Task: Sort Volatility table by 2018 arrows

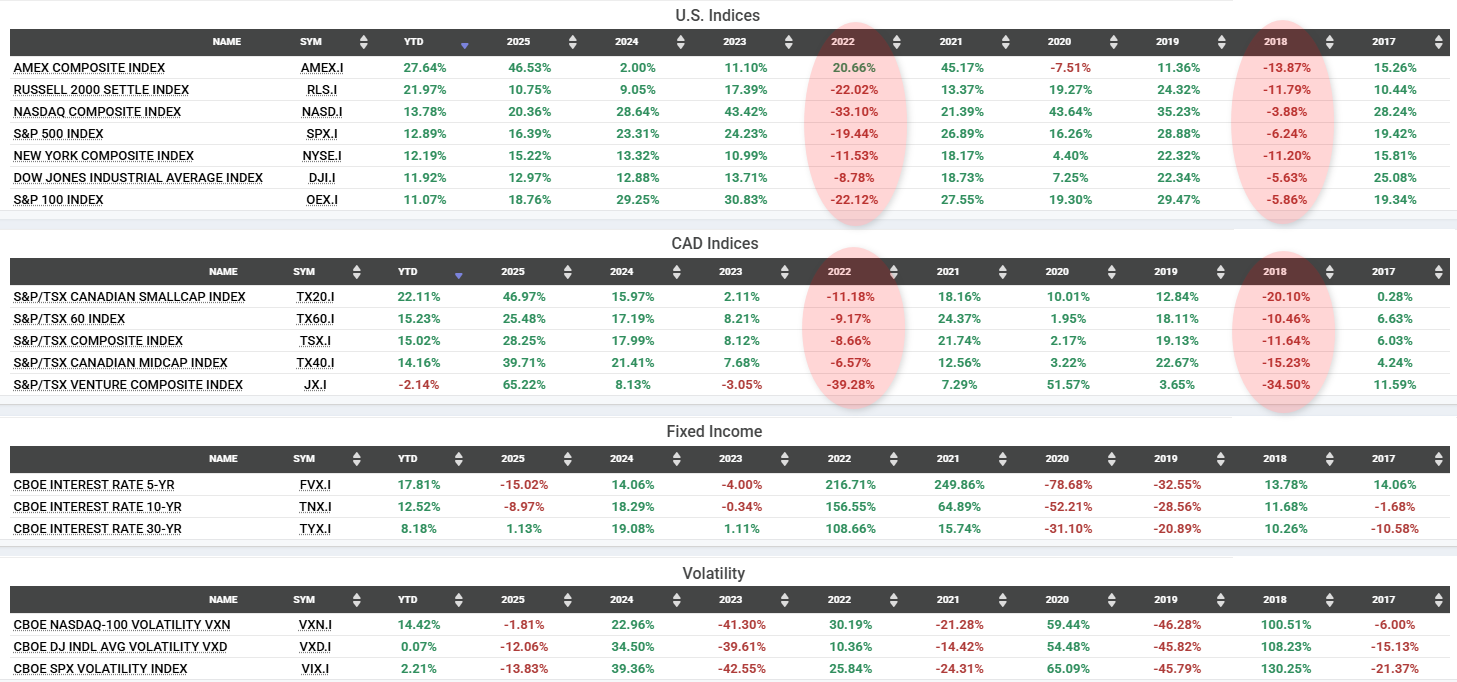Action: (1328, 600)
